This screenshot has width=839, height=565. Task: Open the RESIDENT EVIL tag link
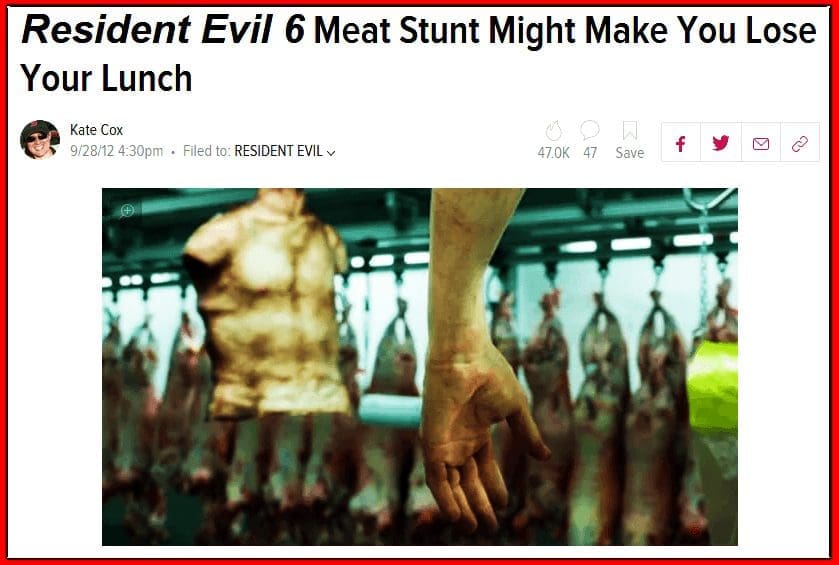coord(278,151)
